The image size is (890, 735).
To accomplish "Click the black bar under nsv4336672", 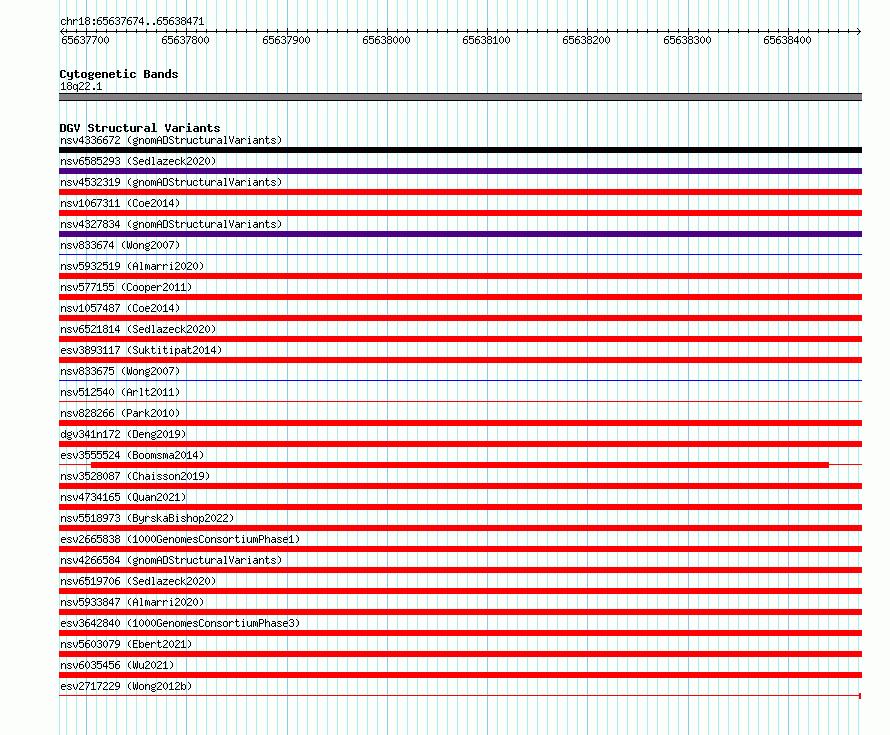I will [460, 150].
